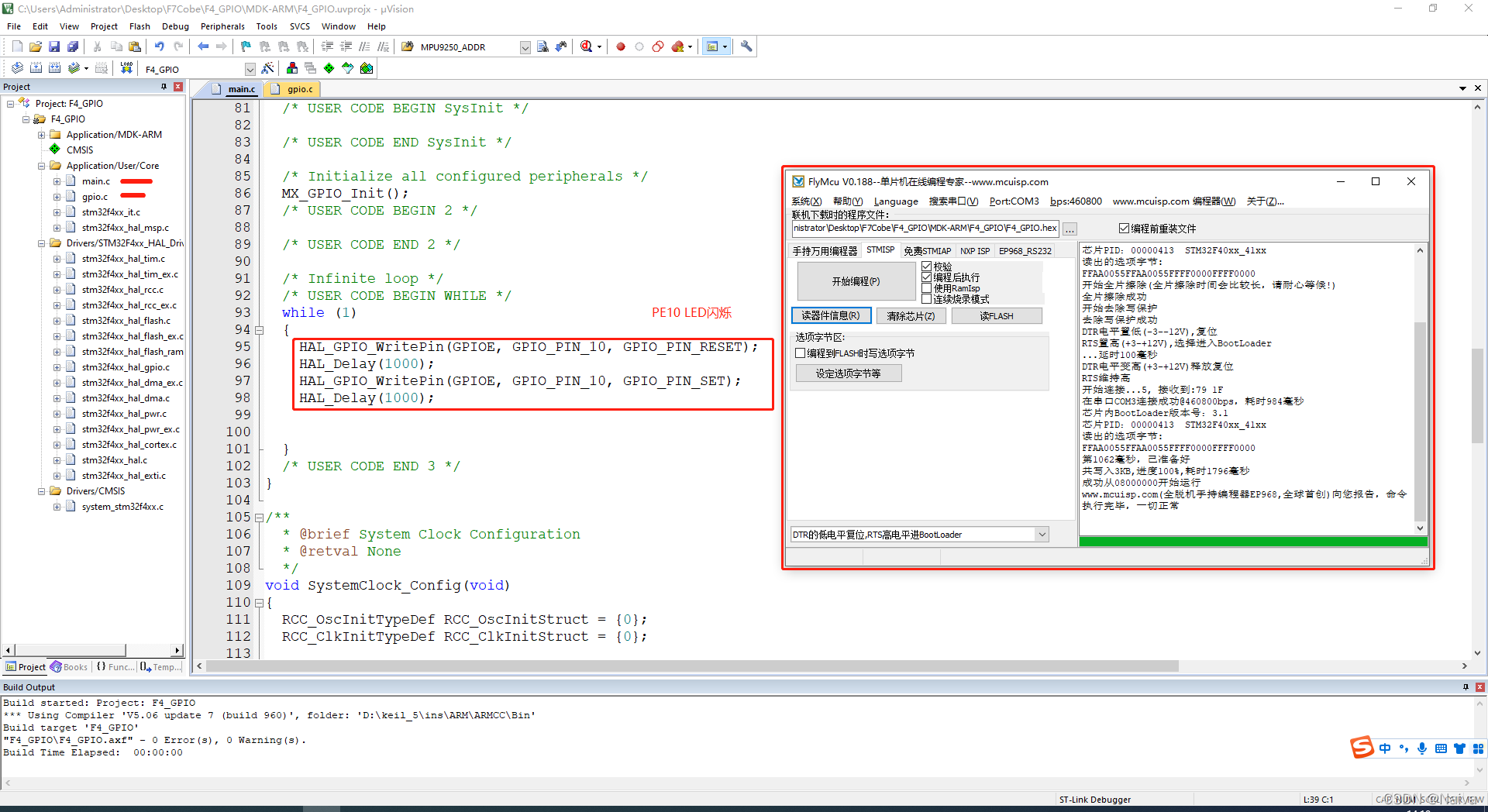Image resolution: width=1488 pixels, height=812 pixels.
Task: Click the Insert/Remove Breakpoint icon
Action: [x=620, y=46]
